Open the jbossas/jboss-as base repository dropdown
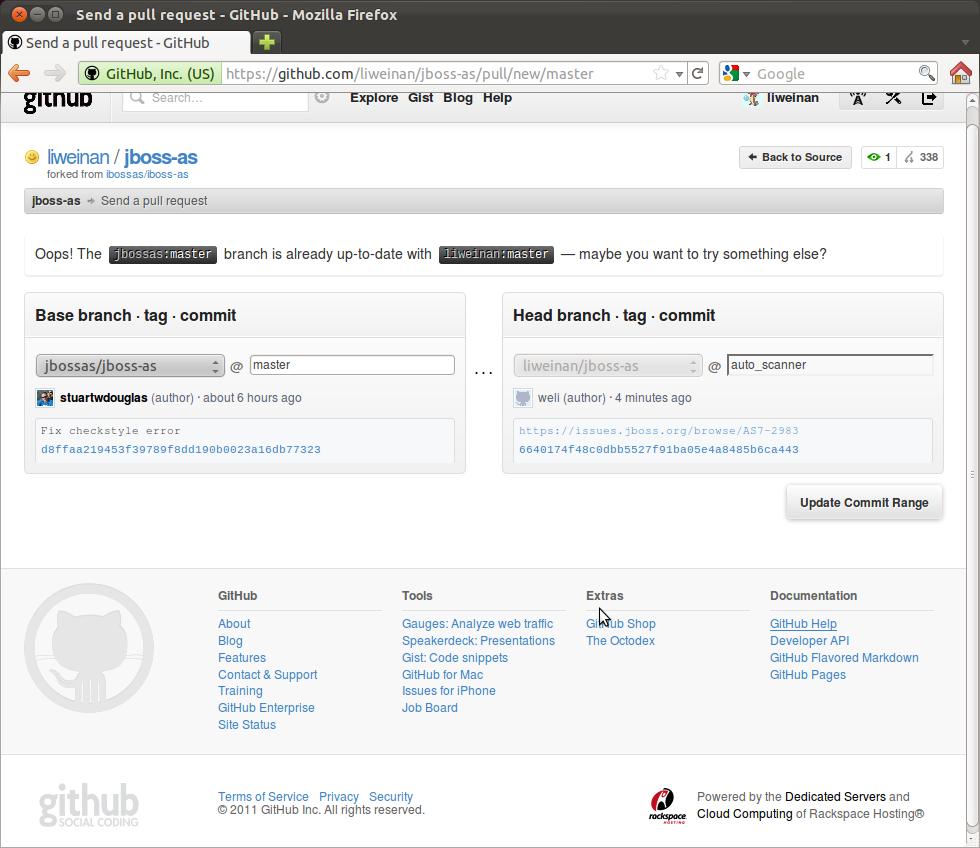Viewport: 980px width, 848px height. coord(130,366)
